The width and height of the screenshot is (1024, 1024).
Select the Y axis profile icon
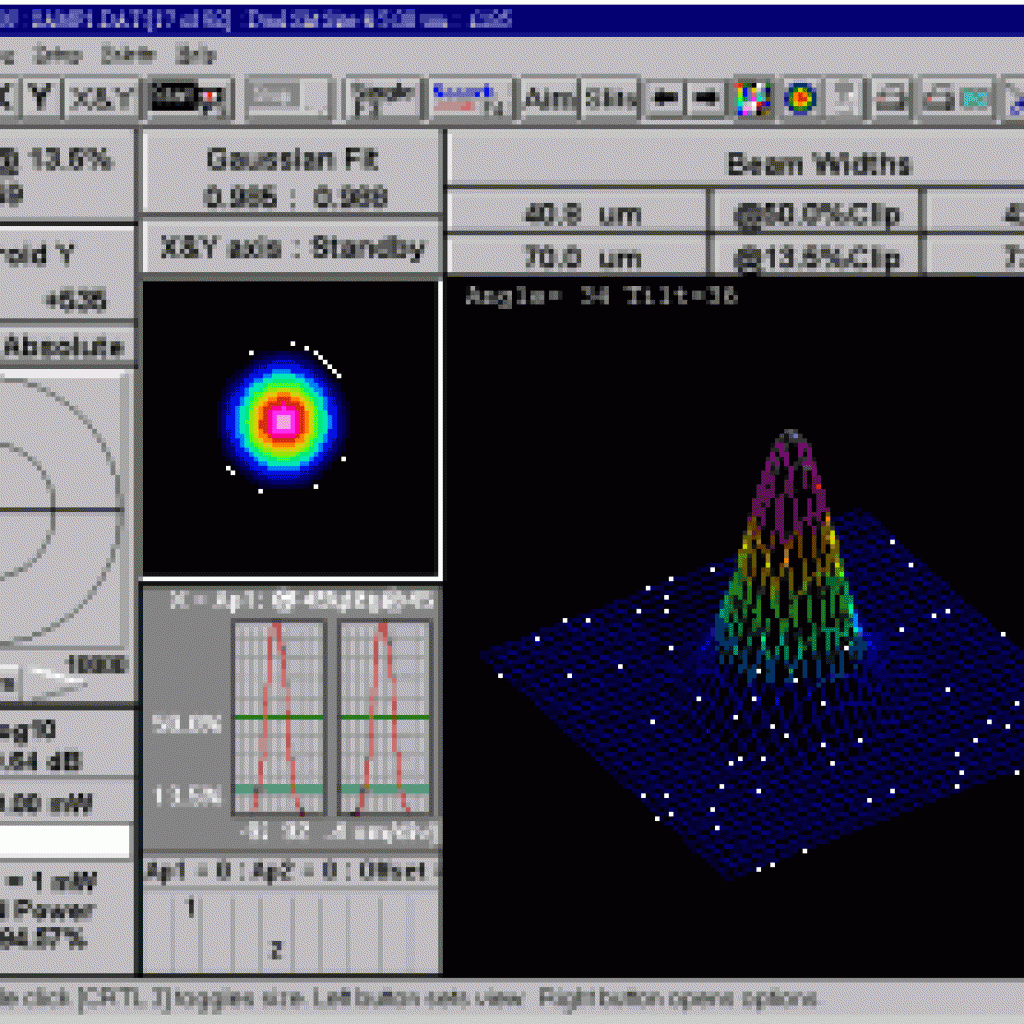click(38, 97)
